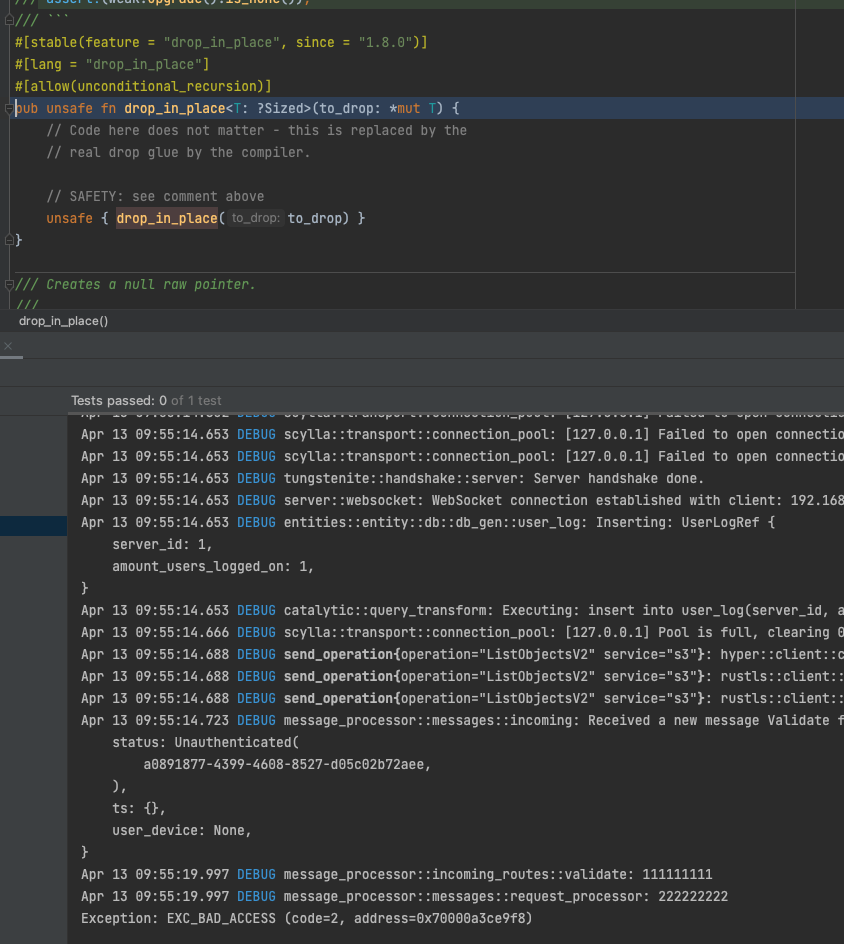Click the 'Pool is full, clearing' log line

click(x=462, y=632)
